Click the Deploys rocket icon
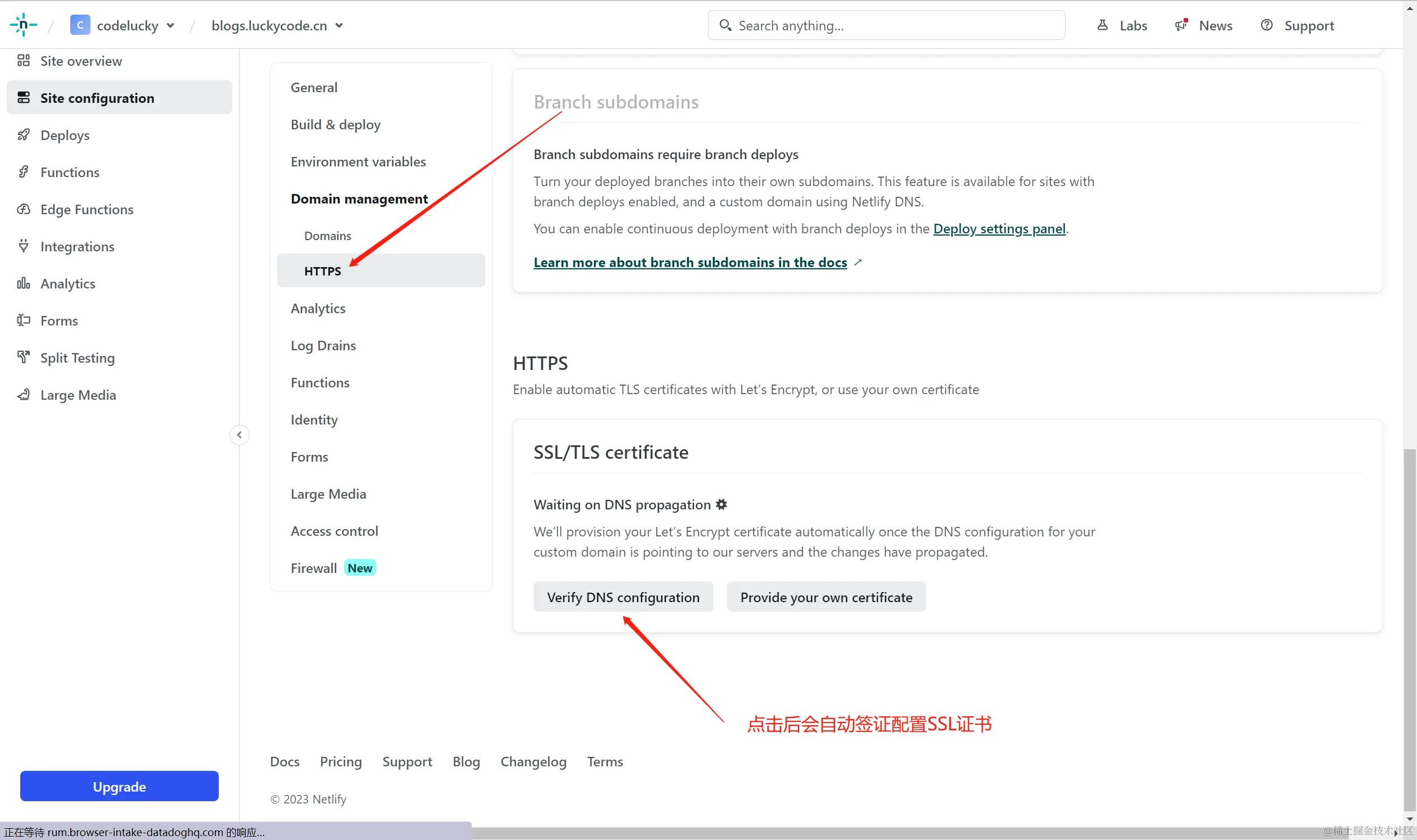The height and width of the screenshot is (840, 1417). pos(23,135)
